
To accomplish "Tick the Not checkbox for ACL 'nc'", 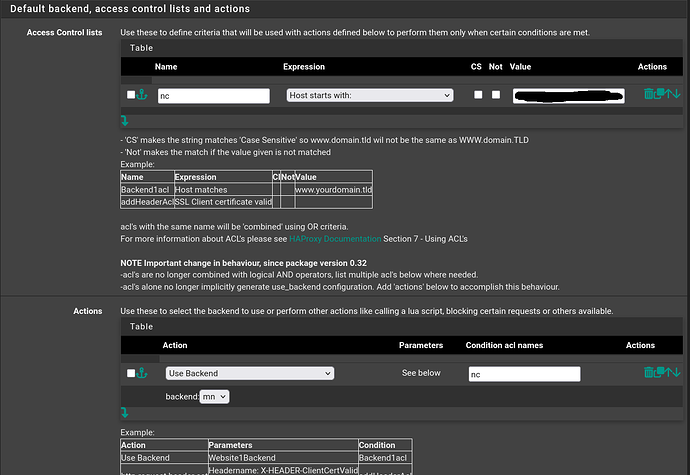I will click(495, 95).
